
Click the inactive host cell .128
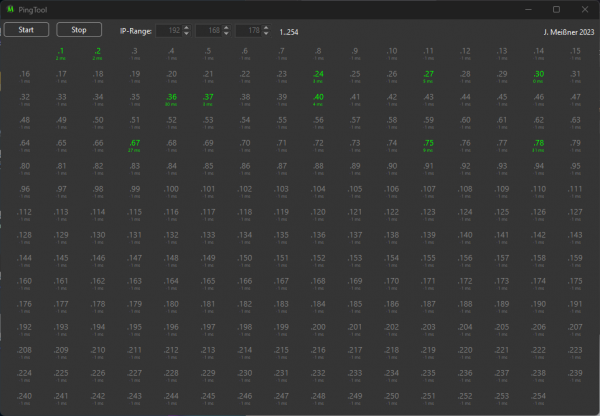click(25, 238)
